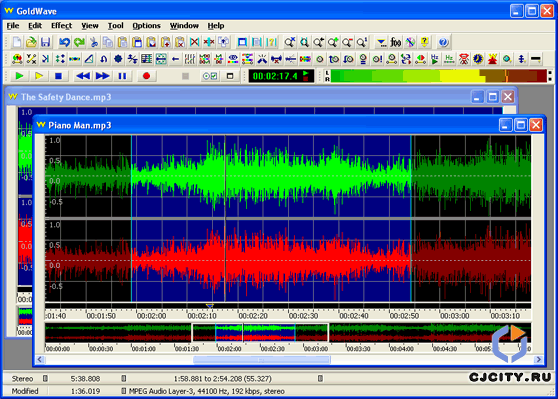Open control properties with the checkmark button

(x=210, y=76)
